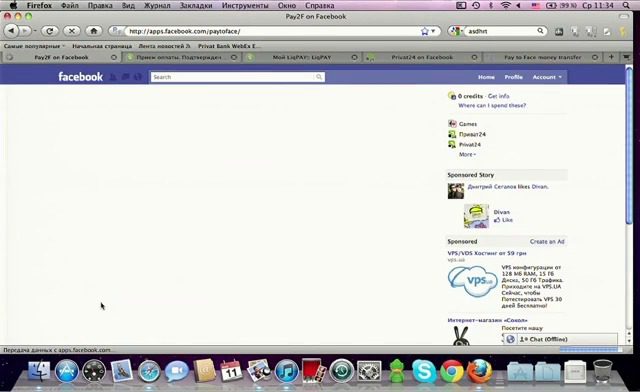Viewport: 640px width, 392px height.
Task: Open iTunes from the Dock
Action: tap(287, 371)
